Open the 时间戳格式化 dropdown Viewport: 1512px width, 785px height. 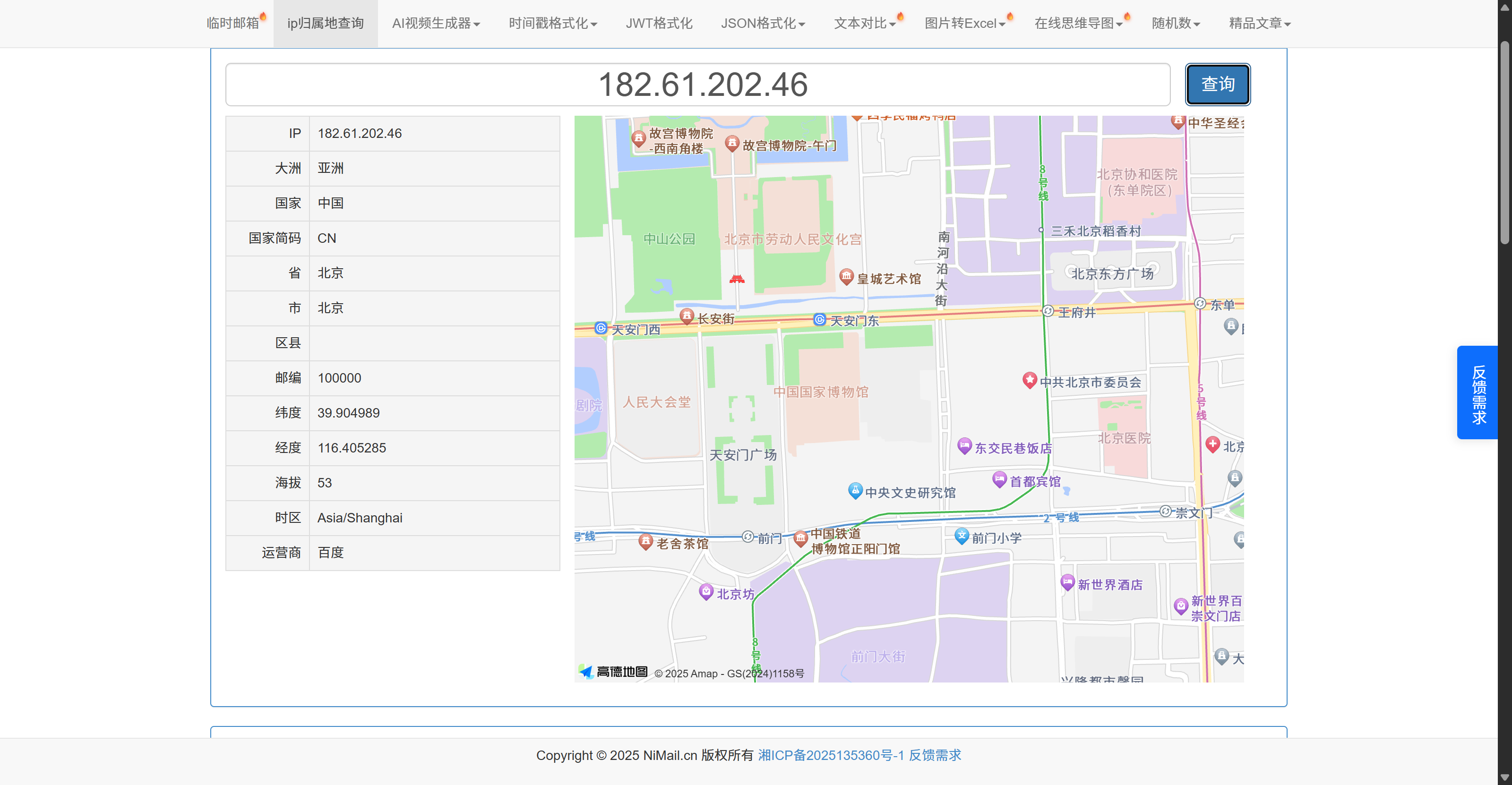(x=552, y=24)
